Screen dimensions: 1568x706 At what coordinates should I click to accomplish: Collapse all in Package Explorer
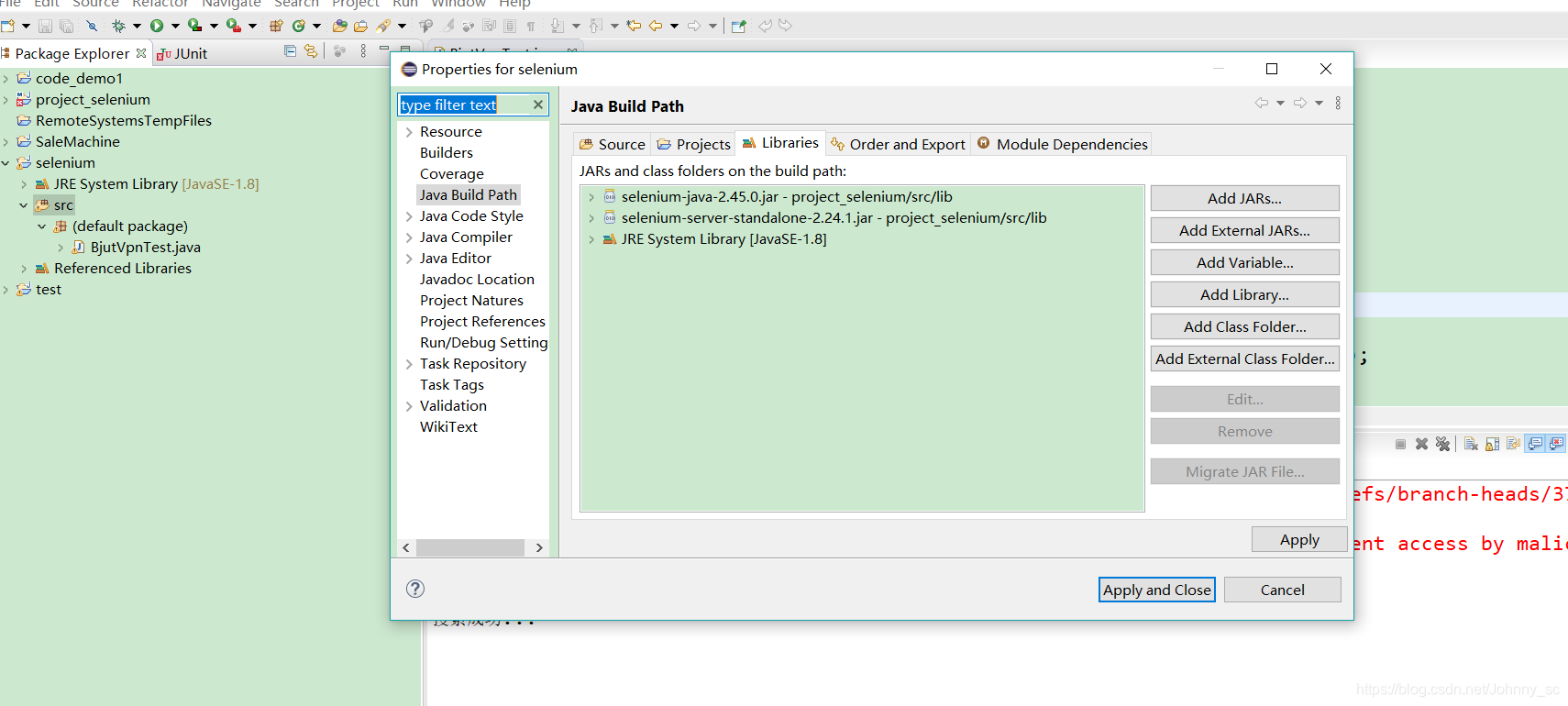[x=290, y=51]
